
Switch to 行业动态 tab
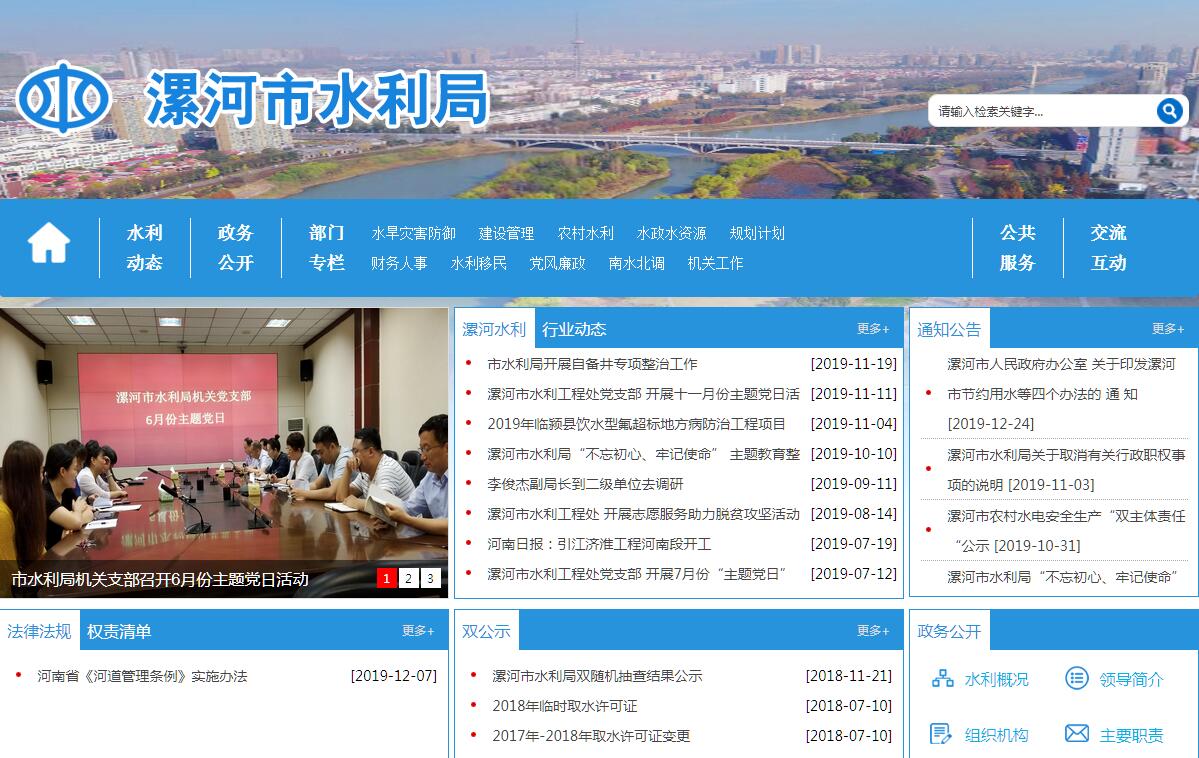574,329
